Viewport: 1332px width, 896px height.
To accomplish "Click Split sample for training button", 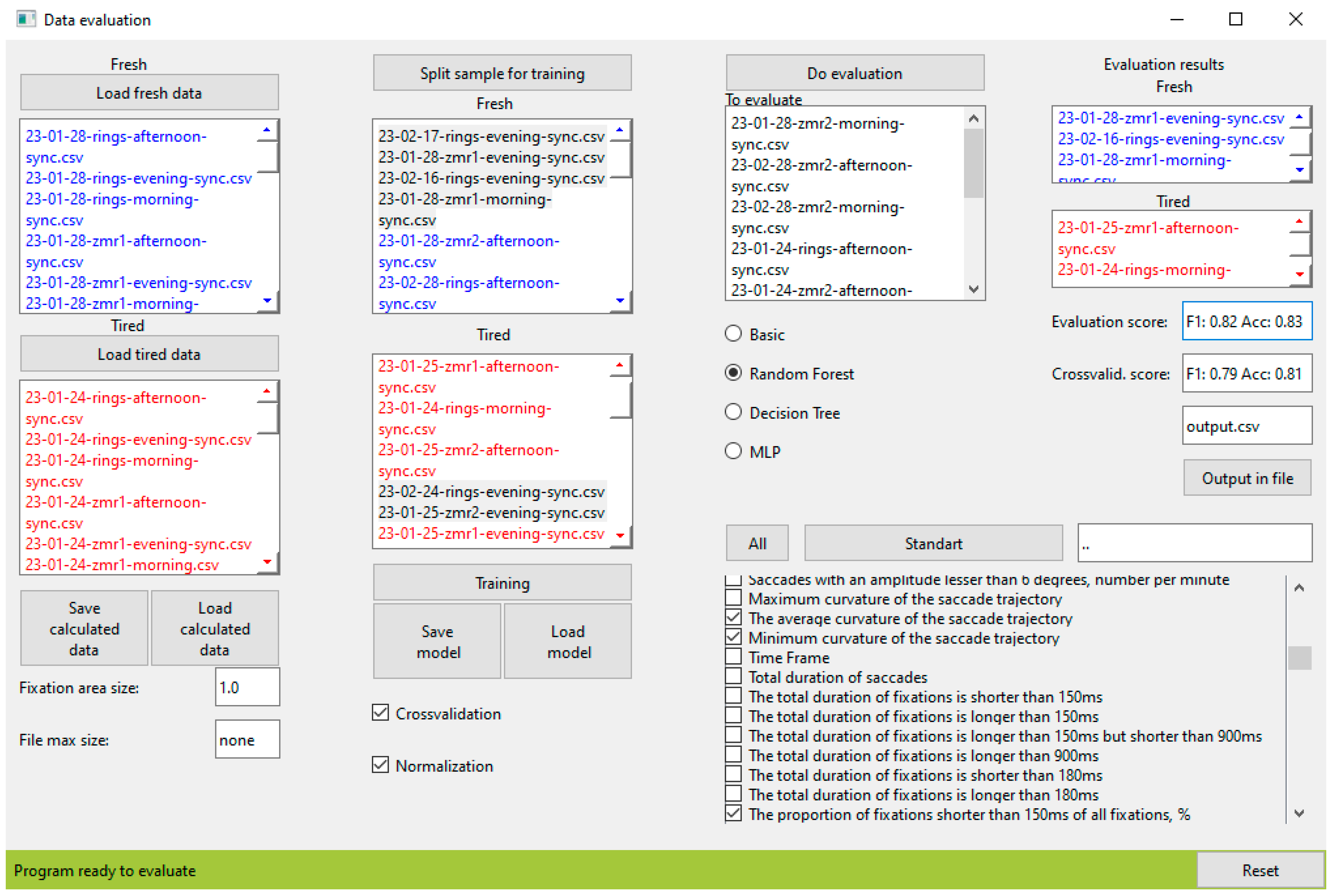I will [502, 73].
